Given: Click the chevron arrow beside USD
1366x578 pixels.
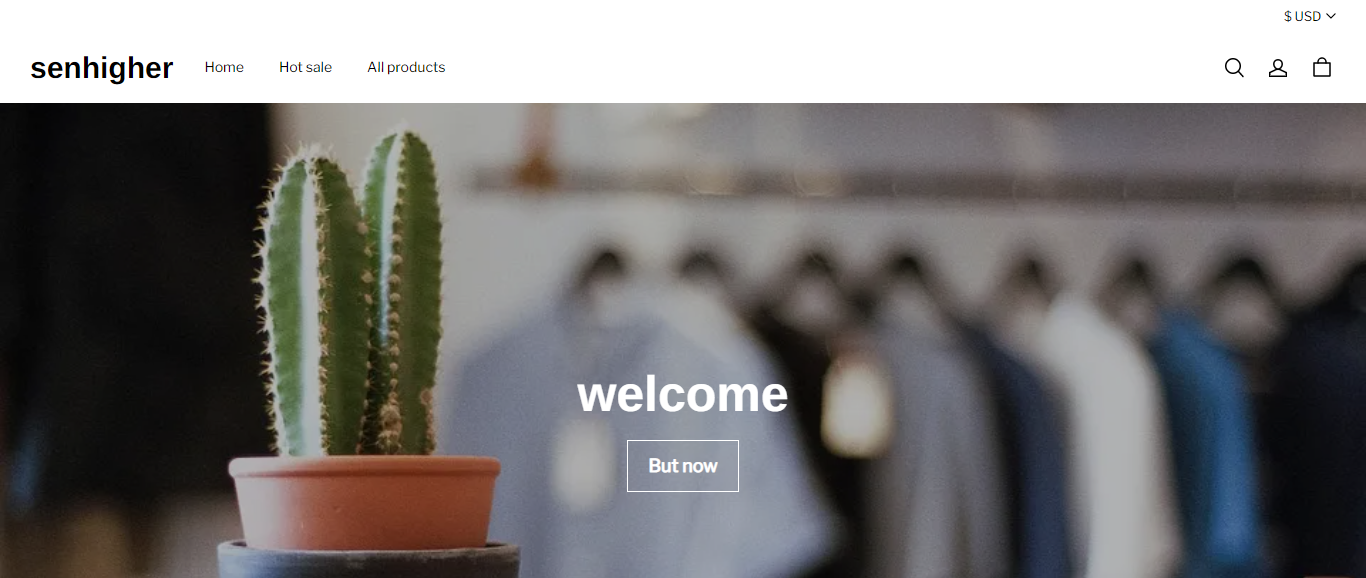Looking at the screenshot, I should point(1331,16).
